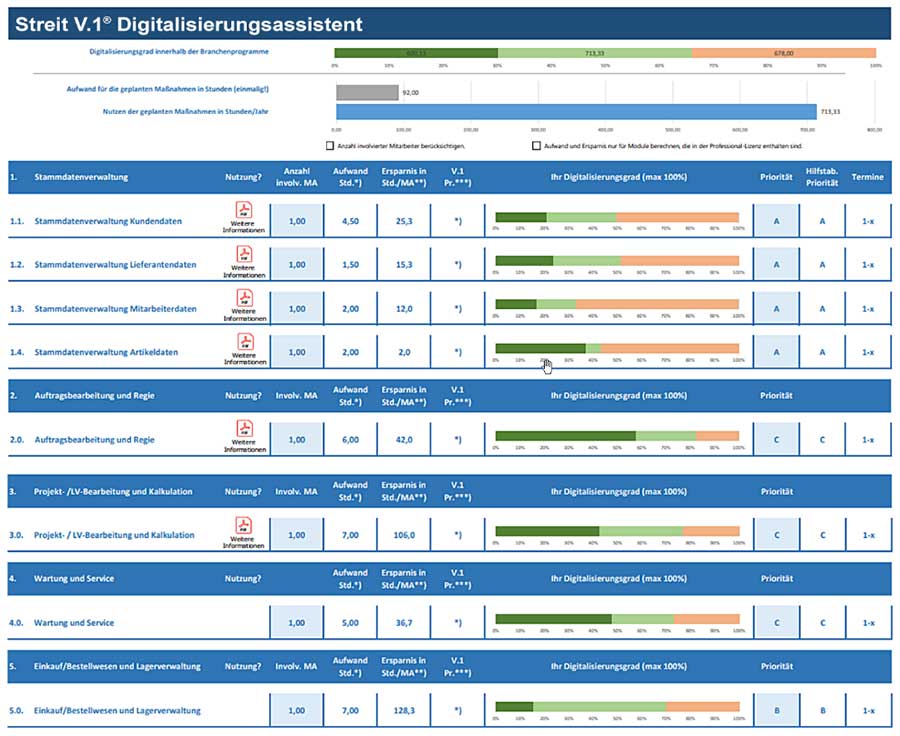
Task: Click the blue Nutzen bar showing 713,33
Action: click(x=576, y=111)
